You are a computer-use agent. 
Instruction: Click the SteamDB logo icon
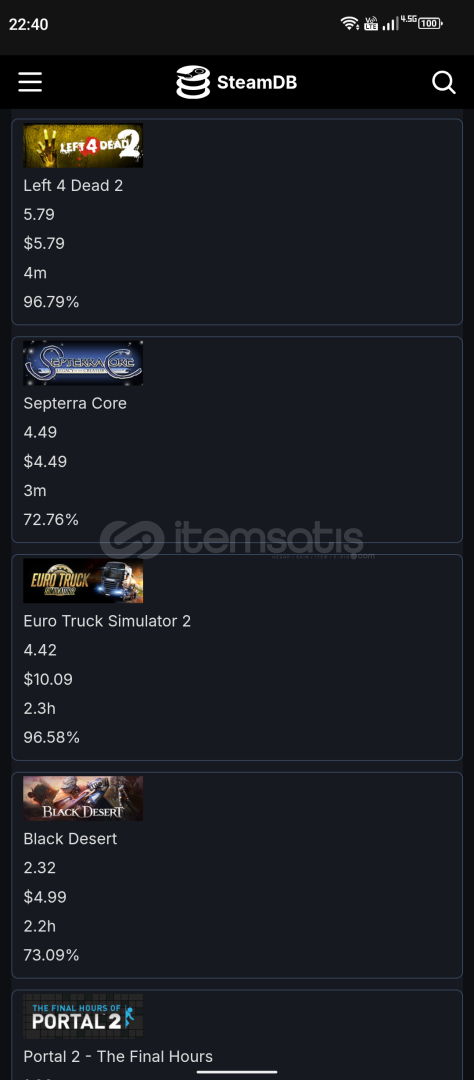(x=193, y=83)
